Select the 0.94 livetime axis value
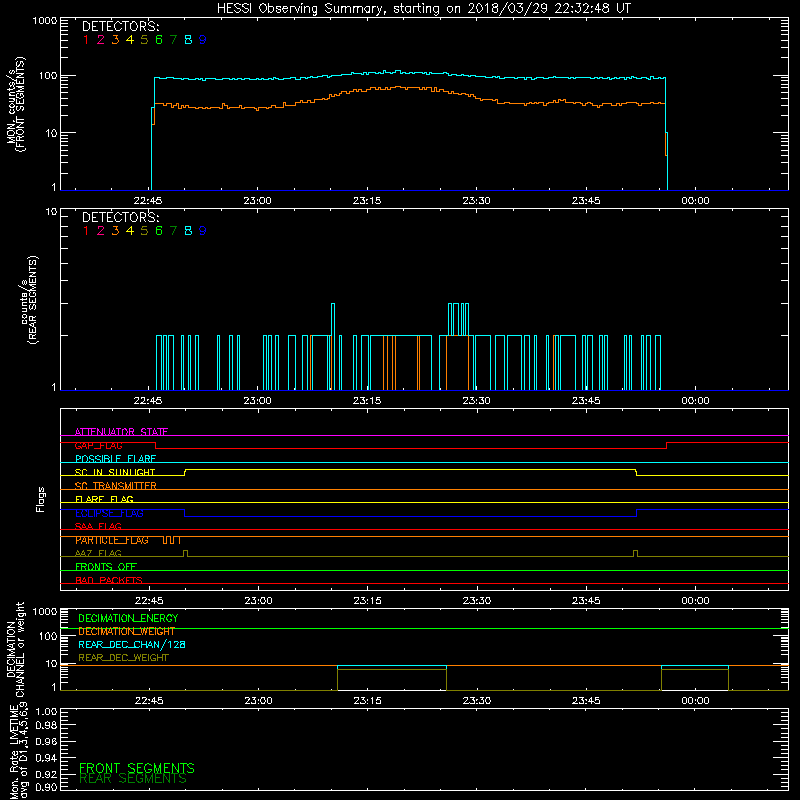 pos(46,757)
